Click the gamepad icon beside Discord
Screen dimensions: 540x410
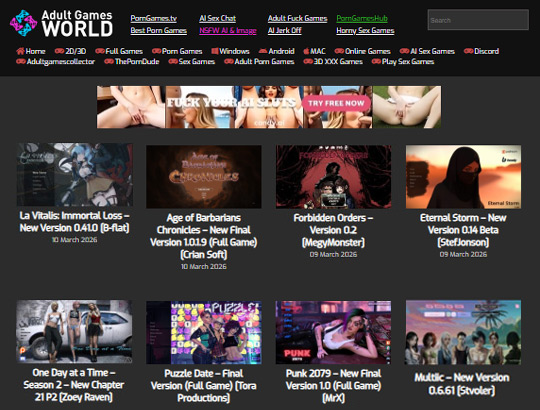pos(468,51)
